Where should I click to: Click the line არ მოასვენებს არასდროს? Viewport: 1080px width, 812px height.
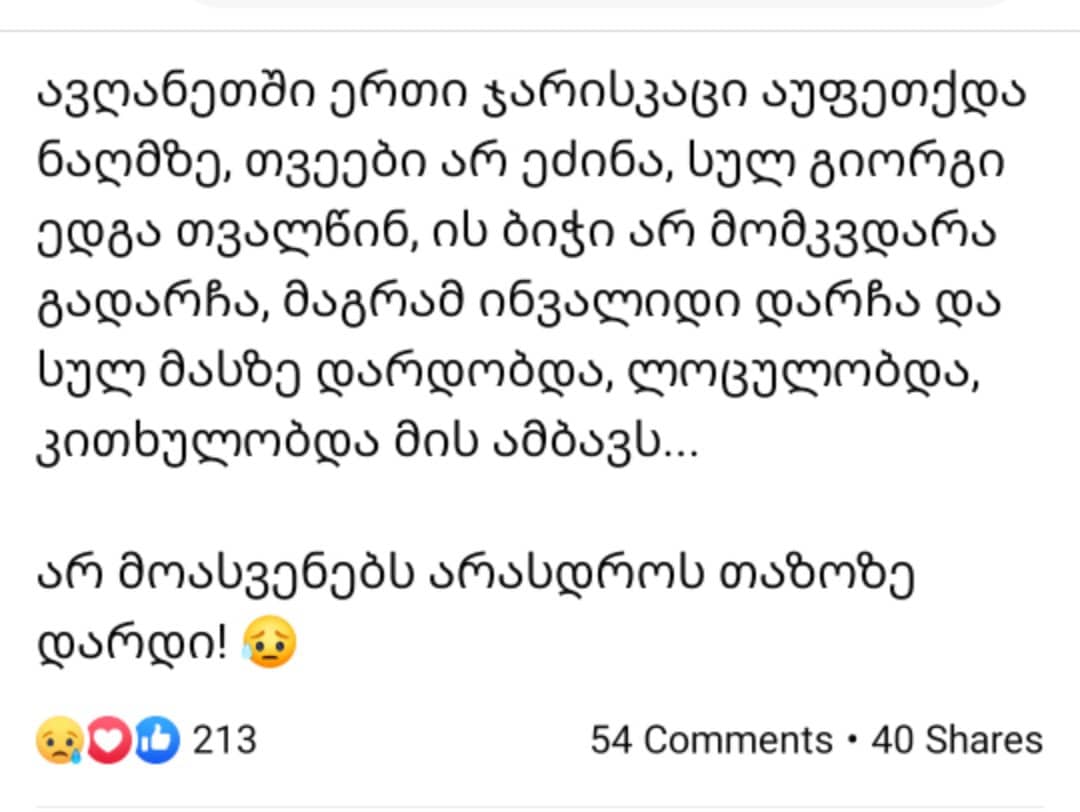(x=371, y=575)
